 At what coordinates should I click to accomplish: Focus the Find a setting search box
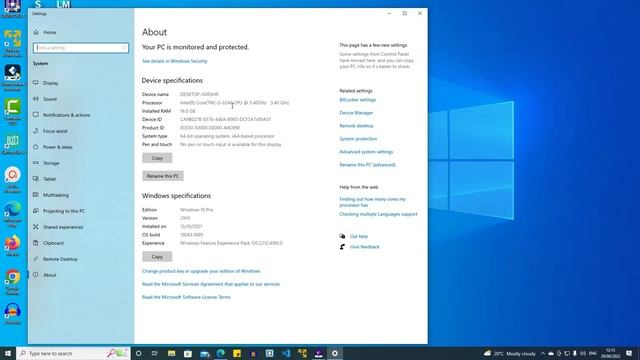tap(81, 48)
